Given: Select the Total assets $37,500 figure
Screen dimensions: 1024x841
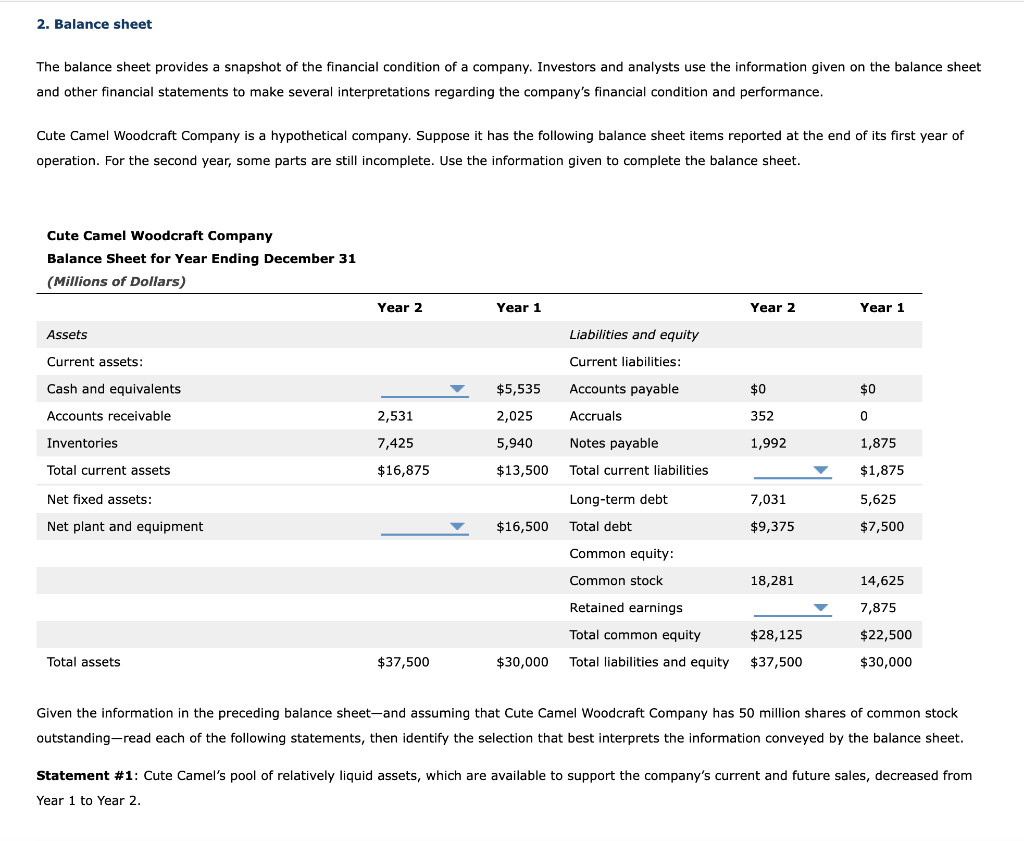Looking at the screenshot, I should click(403, 661).
